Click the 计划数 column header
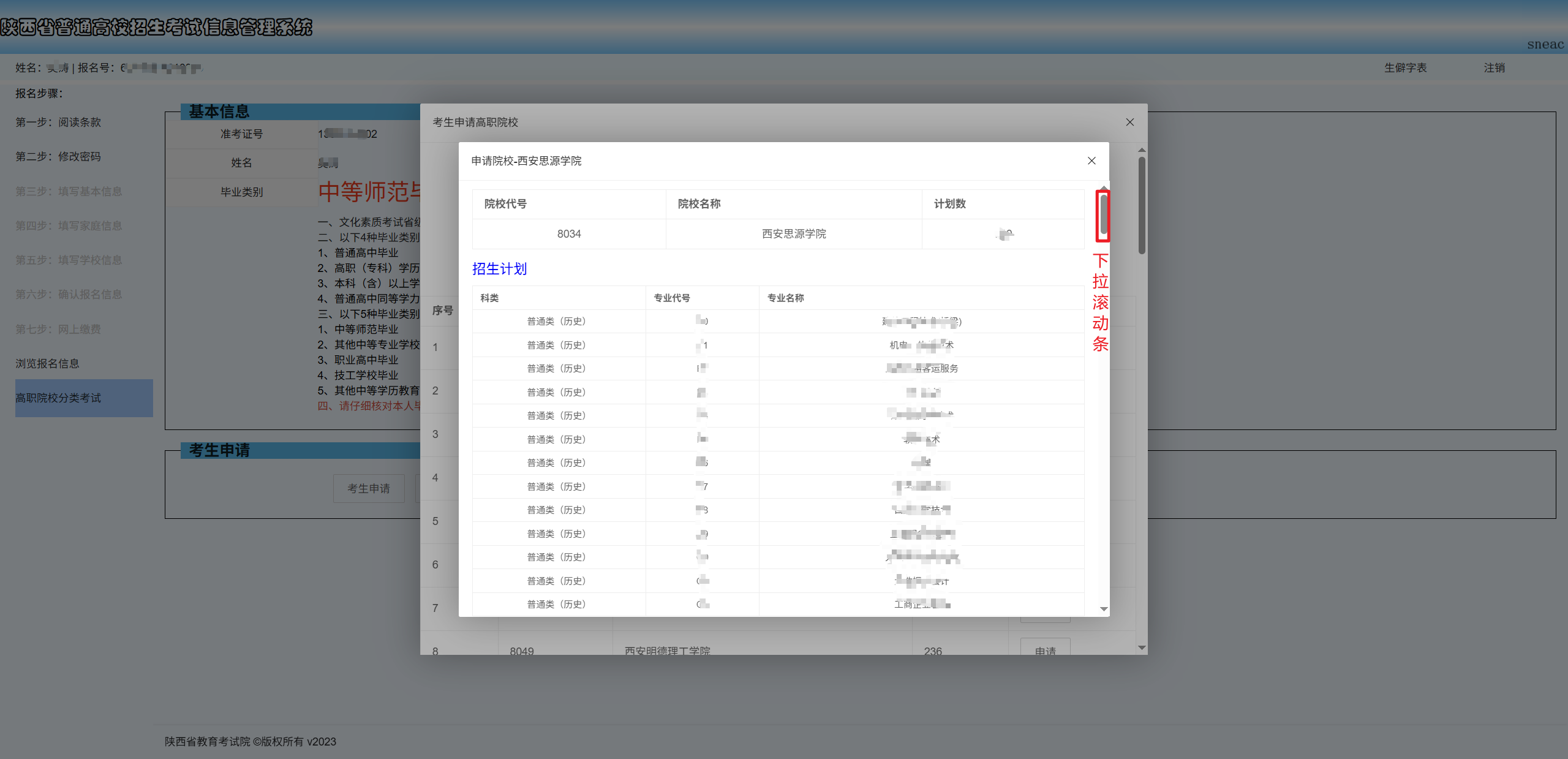 tap(949, 203)
